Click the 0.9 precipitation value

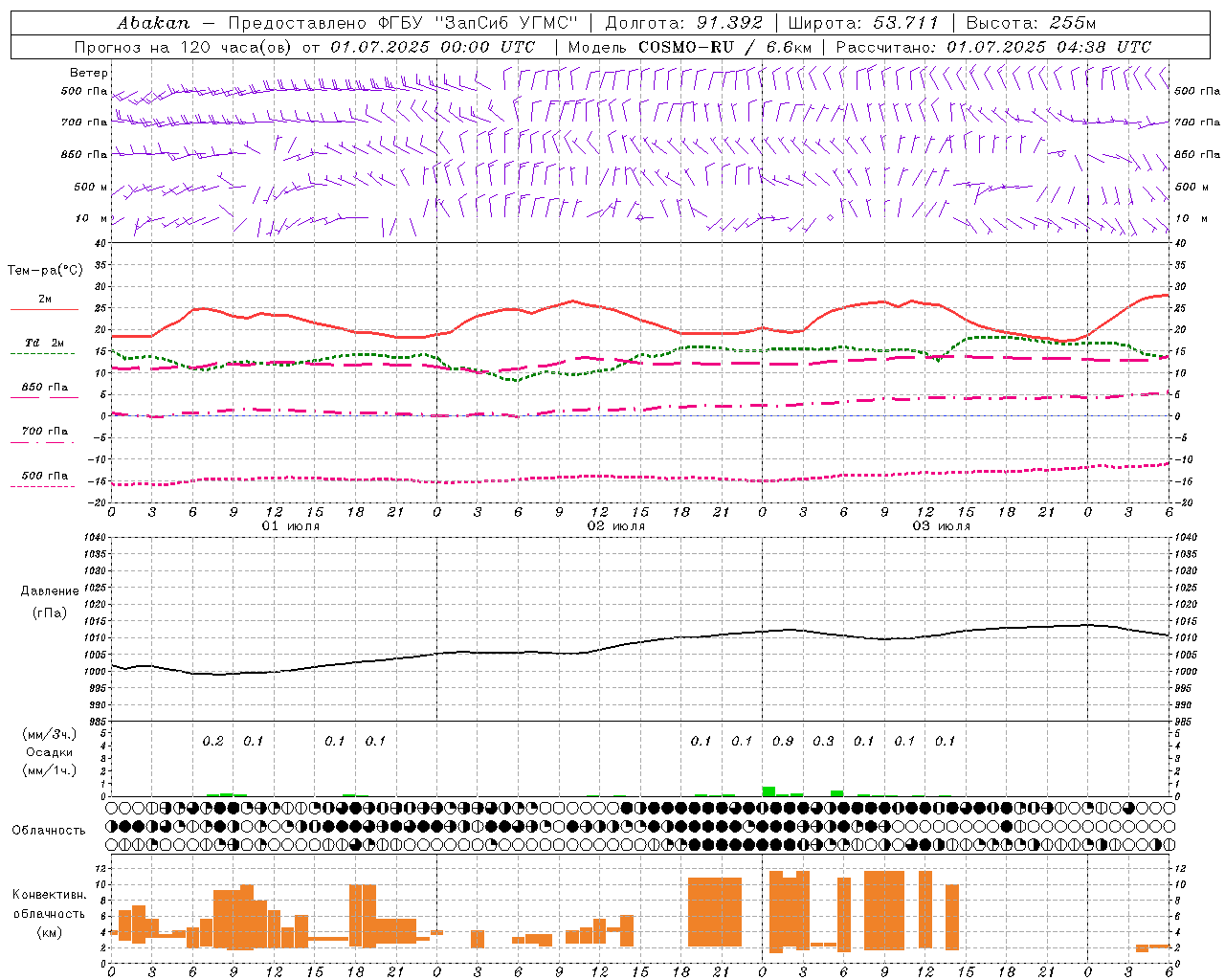tap(783, 741)
